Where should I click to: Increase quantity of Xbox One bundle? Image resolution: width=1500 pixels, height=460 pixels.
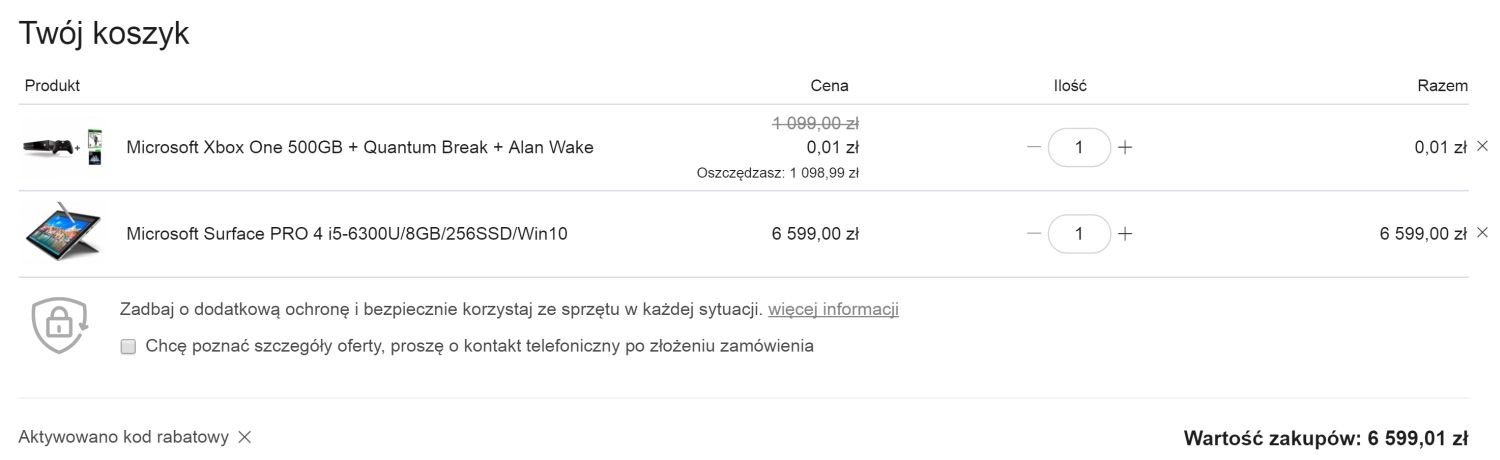coord(1125,147)
